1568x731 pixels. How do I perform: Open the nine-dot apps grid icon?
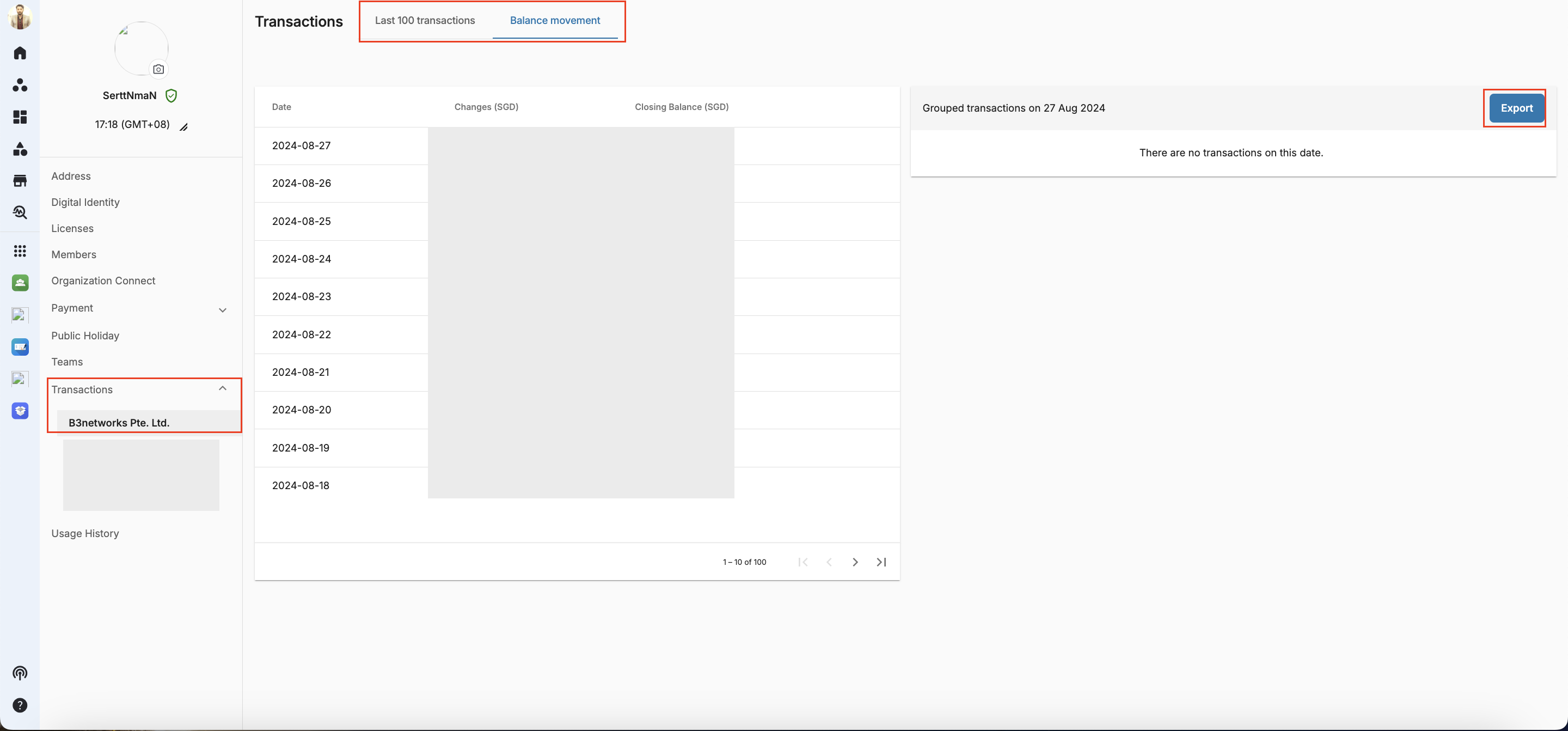[x=20, y=251]
